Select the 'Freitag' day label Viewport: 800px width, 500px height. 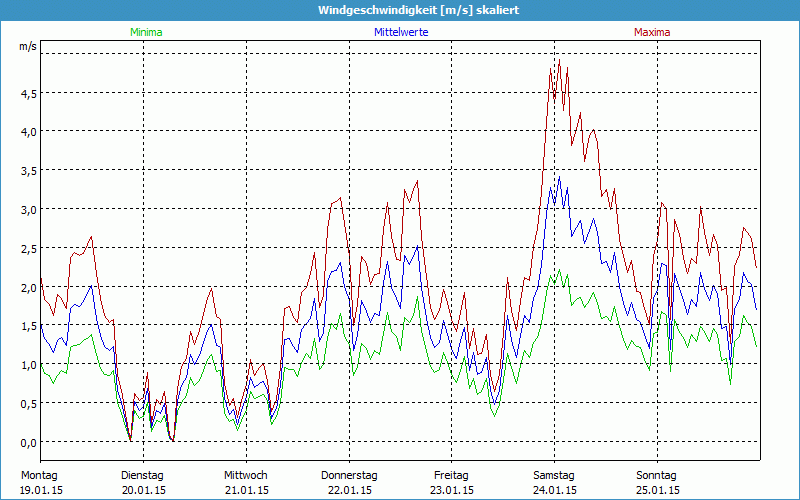[451, 475]
